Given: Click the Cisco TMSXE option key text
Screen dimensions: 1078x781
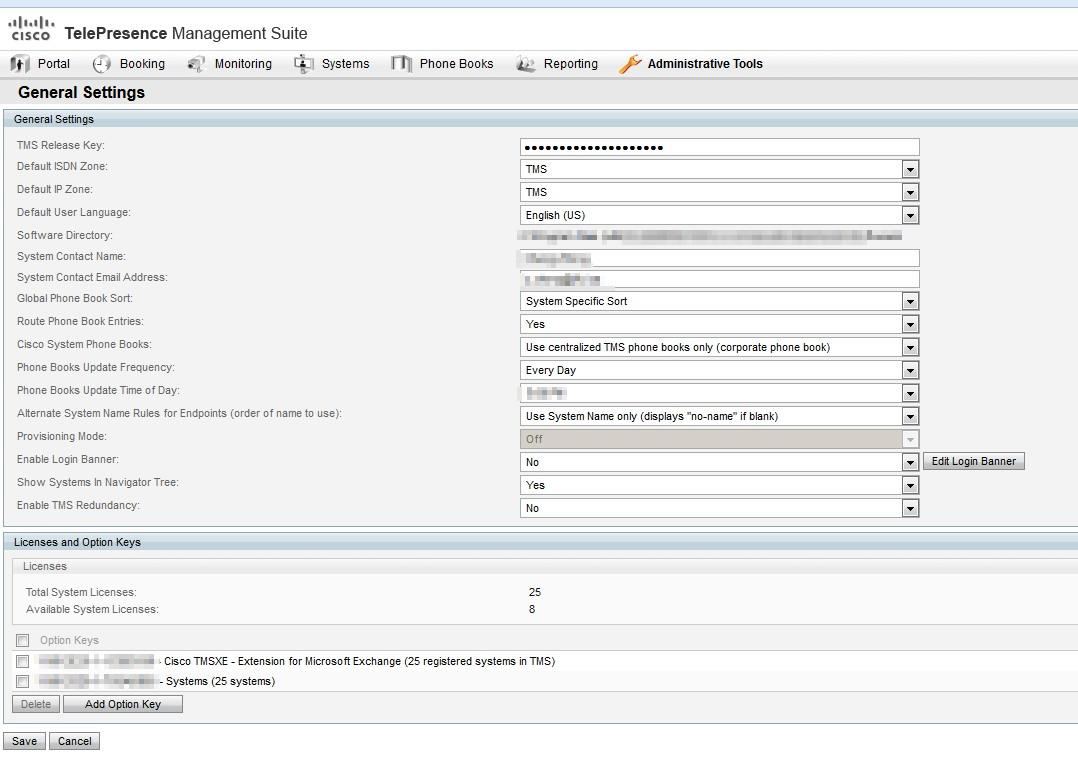Looking at the screenshot, I should coord(360,661).
